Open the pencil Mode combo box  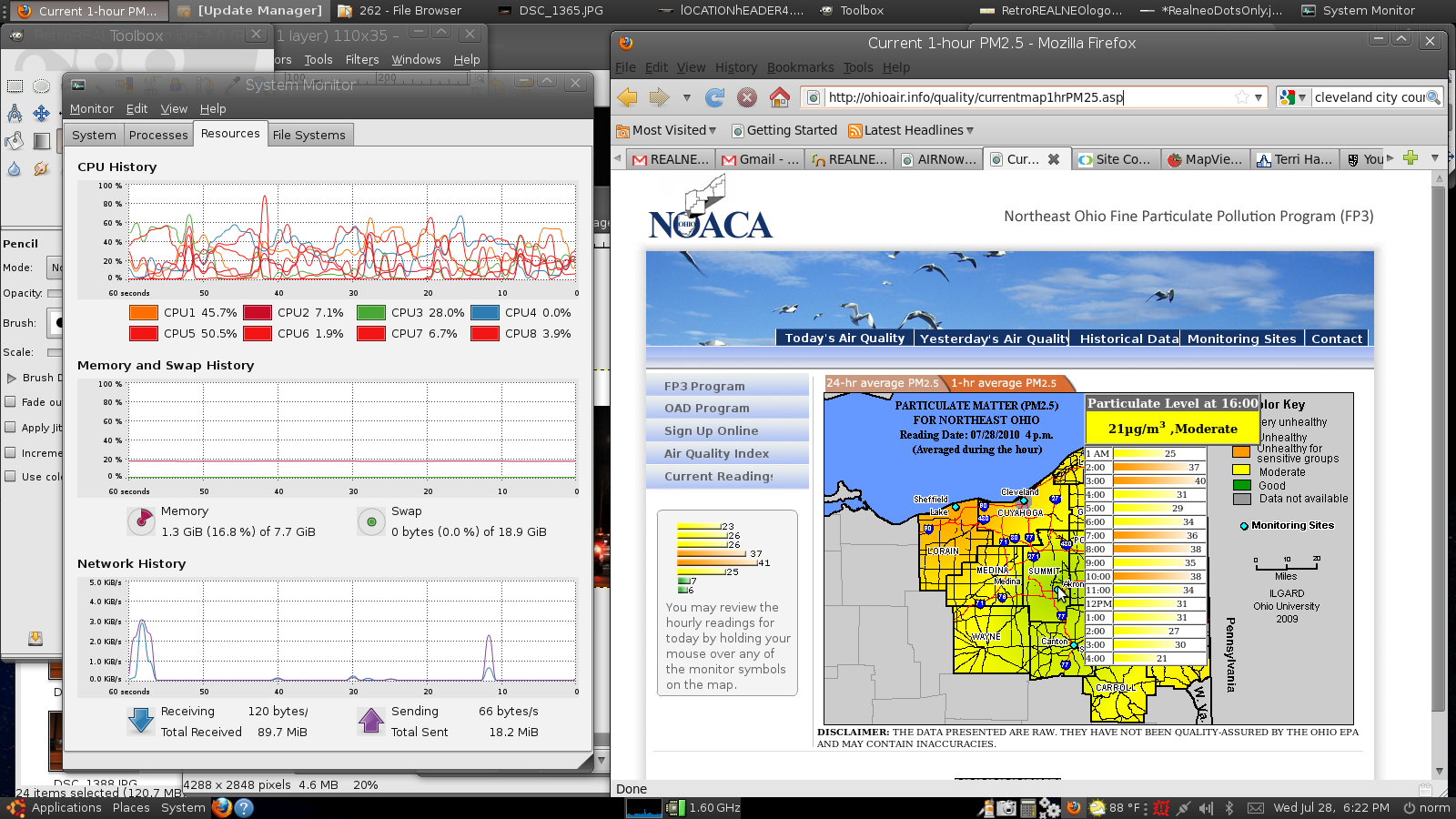pos(56,268)
